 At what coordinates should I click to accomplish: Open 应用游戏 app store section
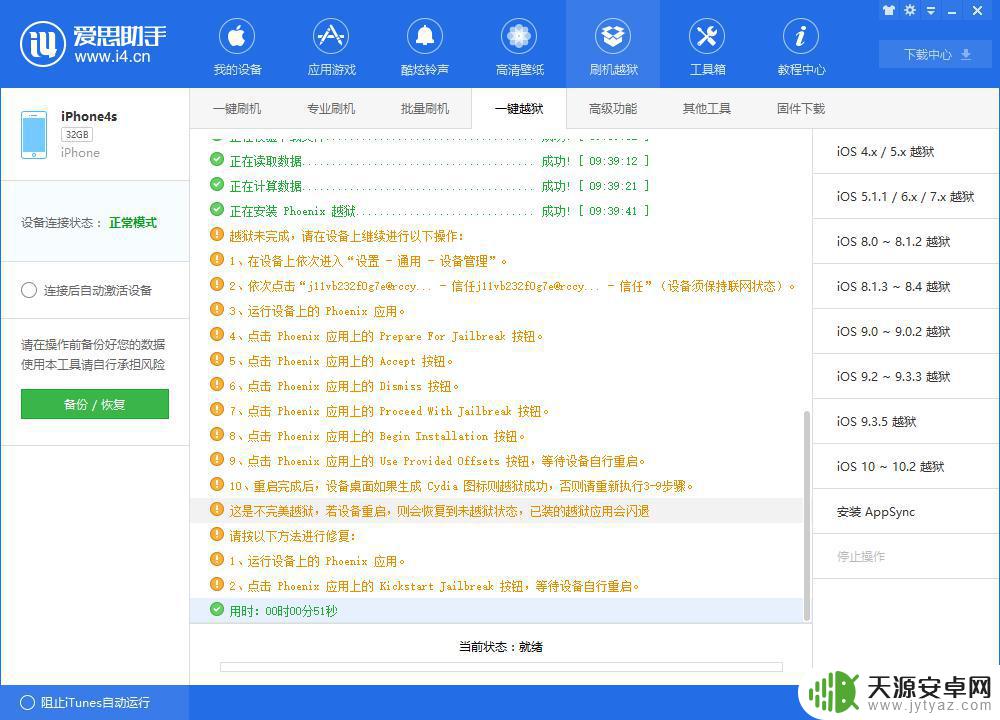tap(331, 46)
